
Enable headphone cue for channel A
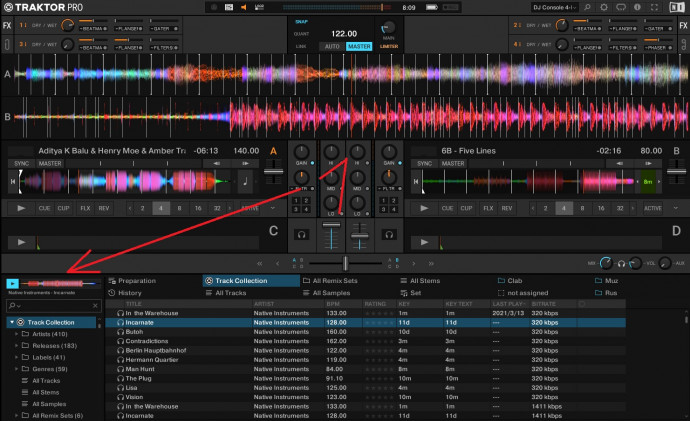[301, 235]
